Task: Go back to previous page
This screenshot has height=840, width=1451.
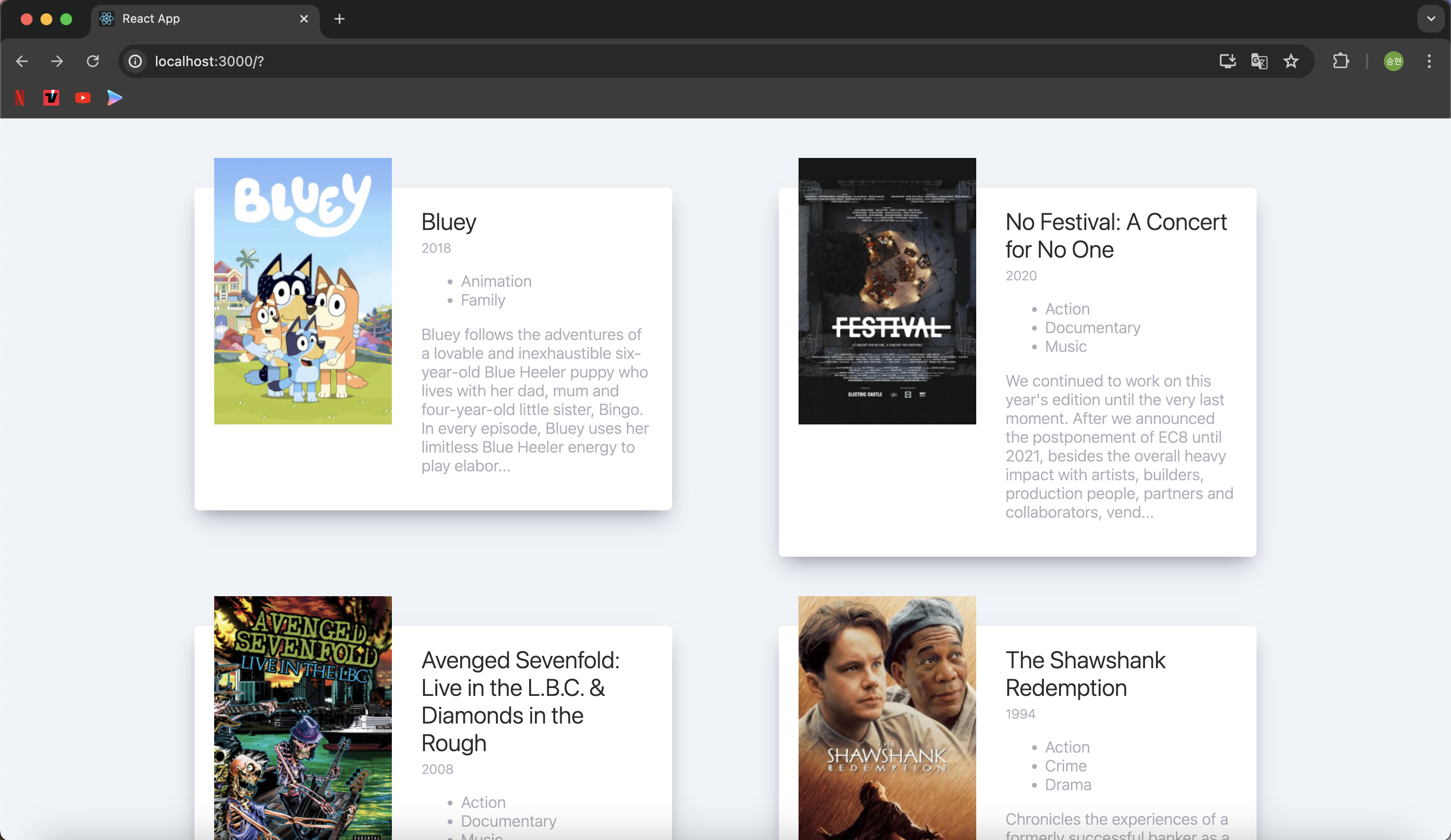Action: [x=22, y=61]
